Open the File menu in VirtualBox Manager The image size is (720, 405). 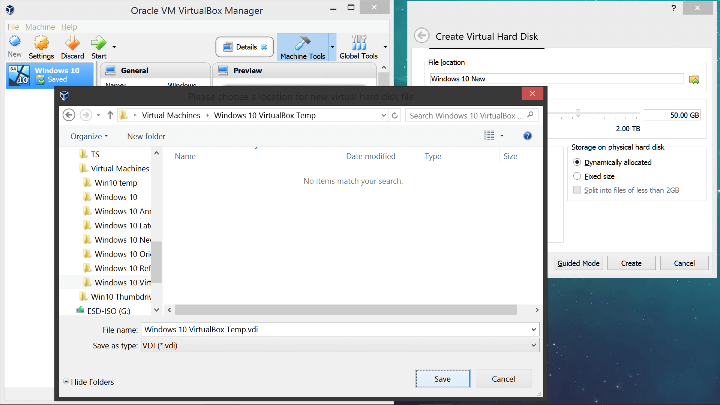(13, 27)
